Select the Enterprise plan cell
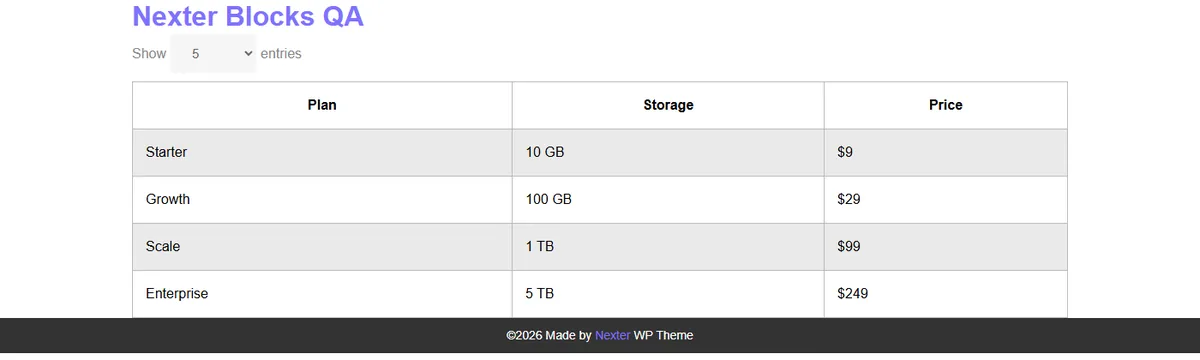 point(322,294)
